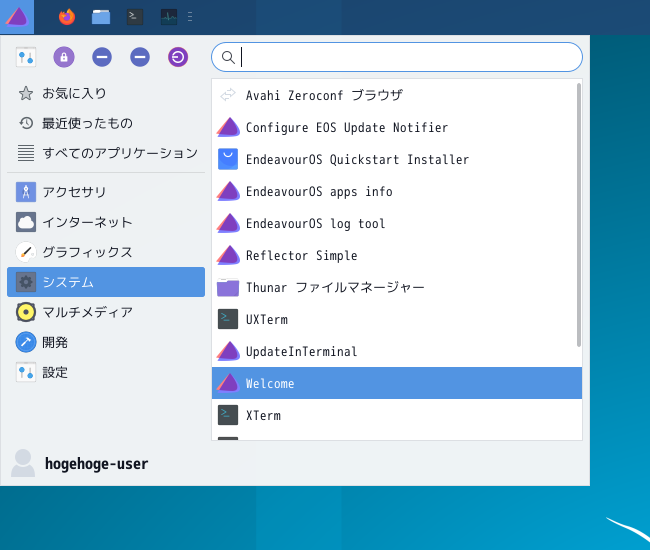The width and height of the screenshot is (650, 550).
Task: Launch UpdateInTerminal entry
Action: (x=397, y=351)
